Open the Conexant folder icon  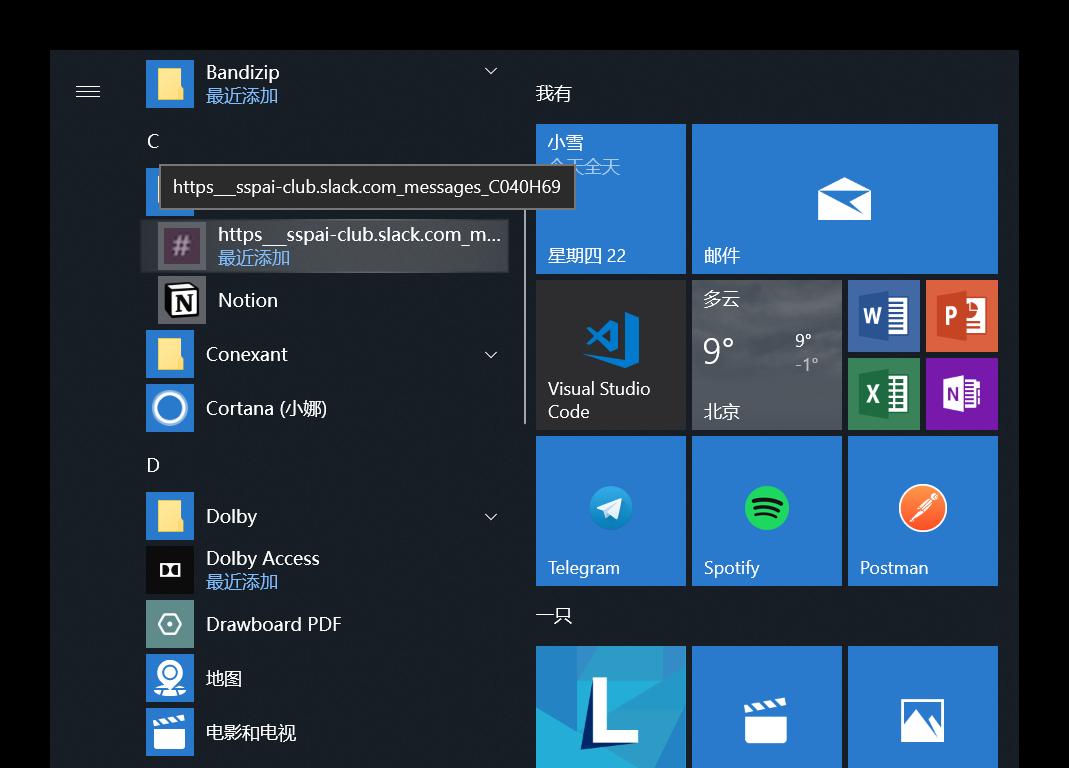[x=170, y=354]
